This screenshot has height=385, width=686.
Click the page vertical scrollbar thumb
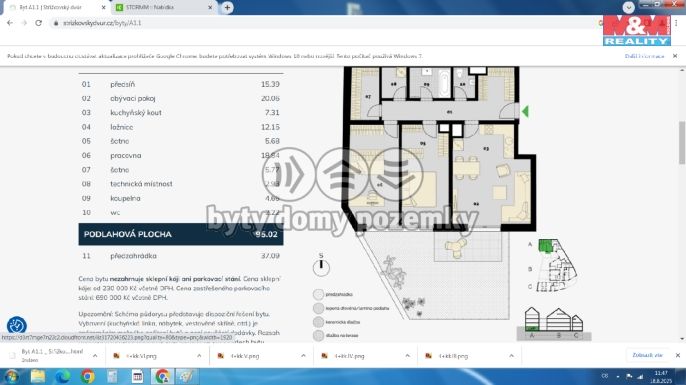682,142
